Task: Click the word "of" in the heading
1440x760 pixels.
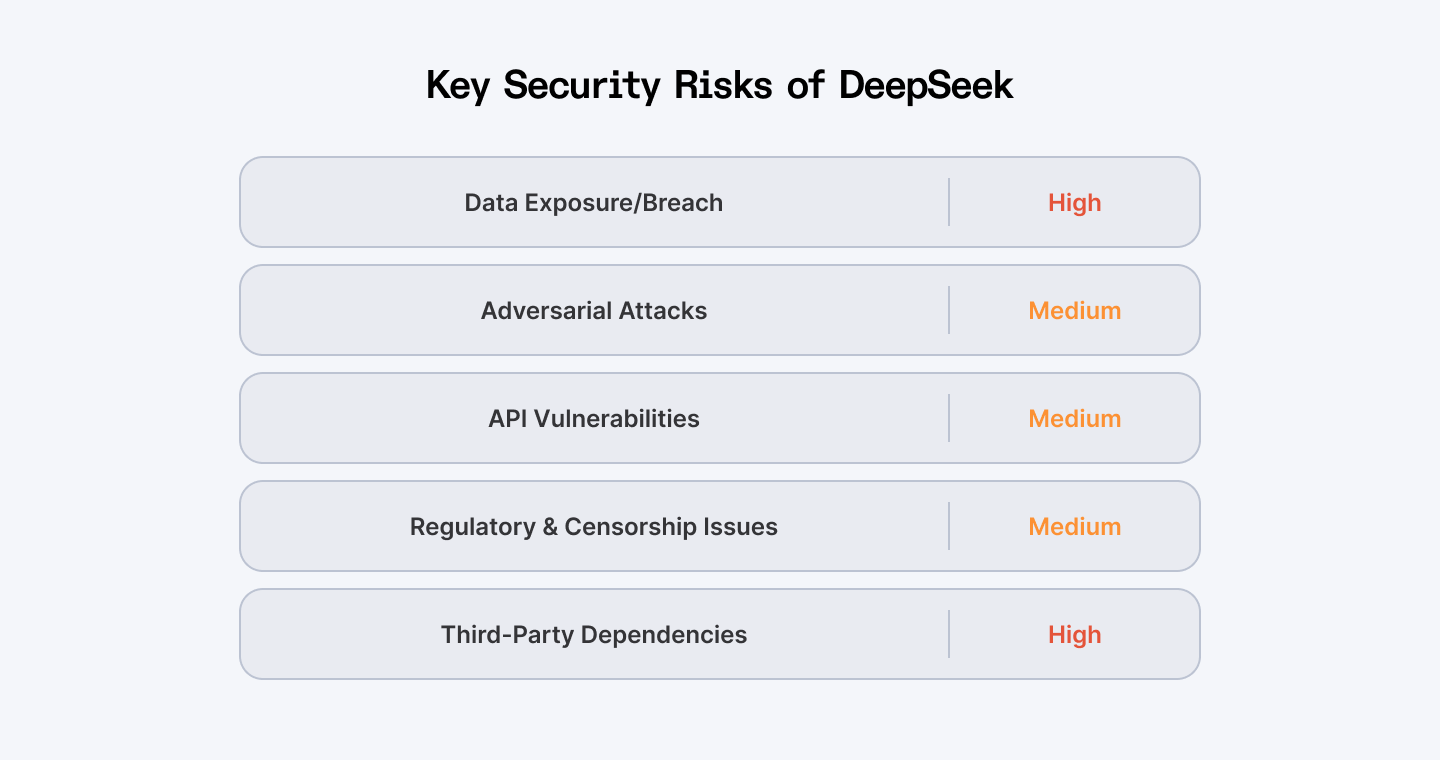Action: click(806, 86)
